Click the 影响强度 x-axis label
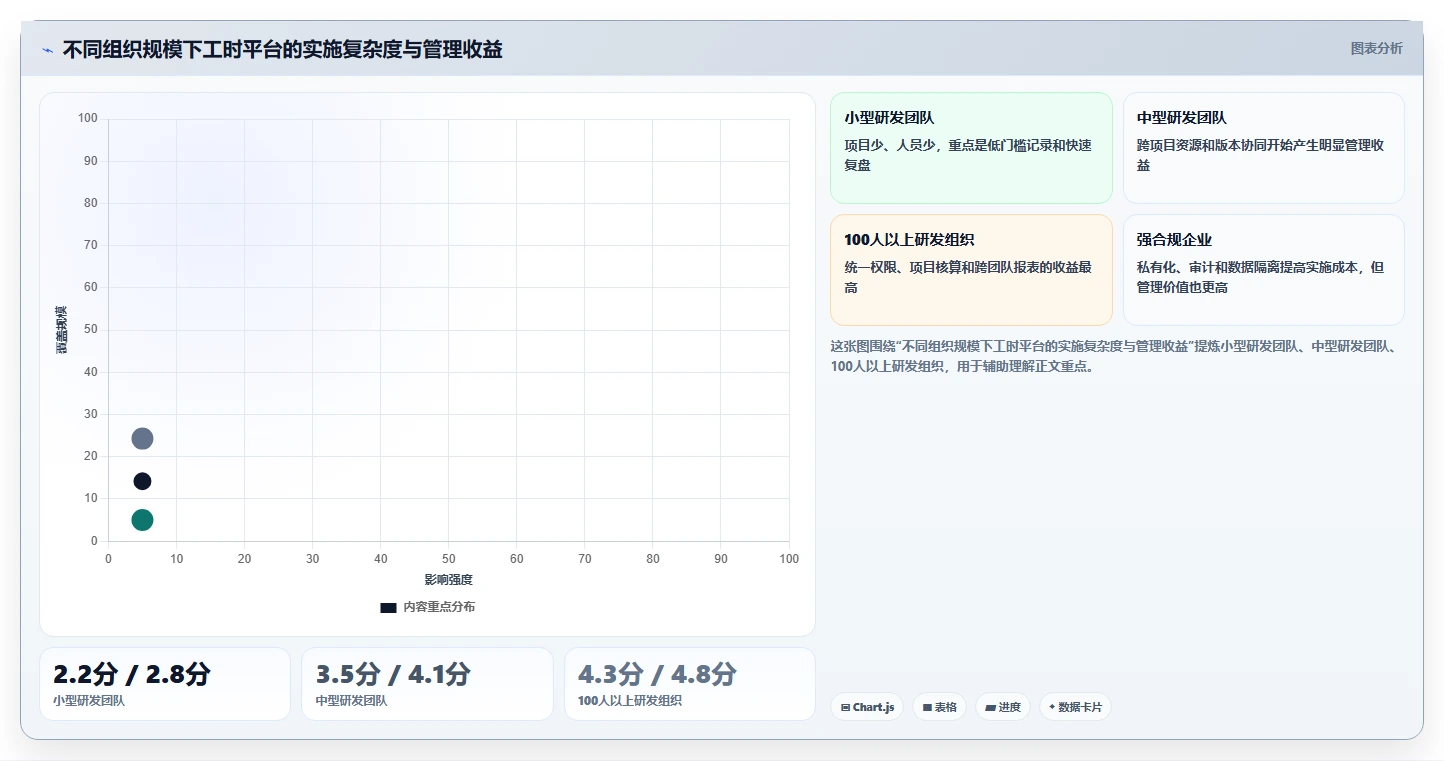This screenshot has height=761, width=1444. tap(448, 579)
